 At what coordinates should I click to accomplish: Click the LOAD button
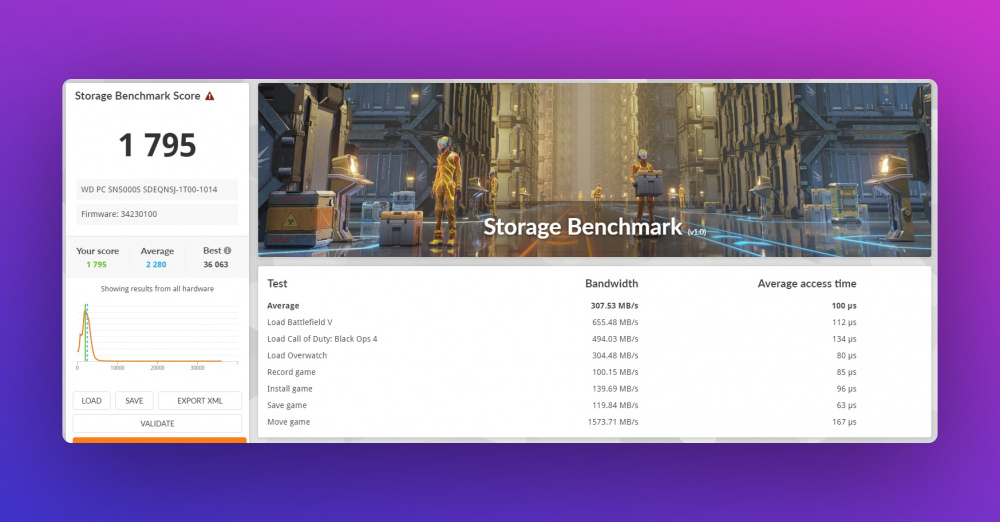click(91, 401)
